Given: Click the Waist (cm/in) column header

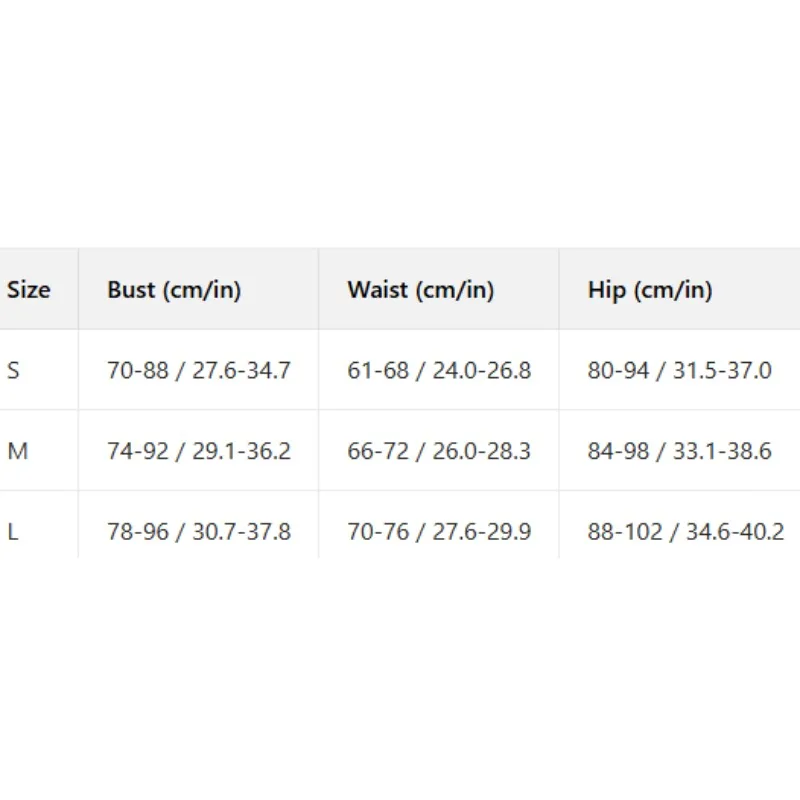Looking at the screenshot, I should pyautogui.click(x=421, y=290).
